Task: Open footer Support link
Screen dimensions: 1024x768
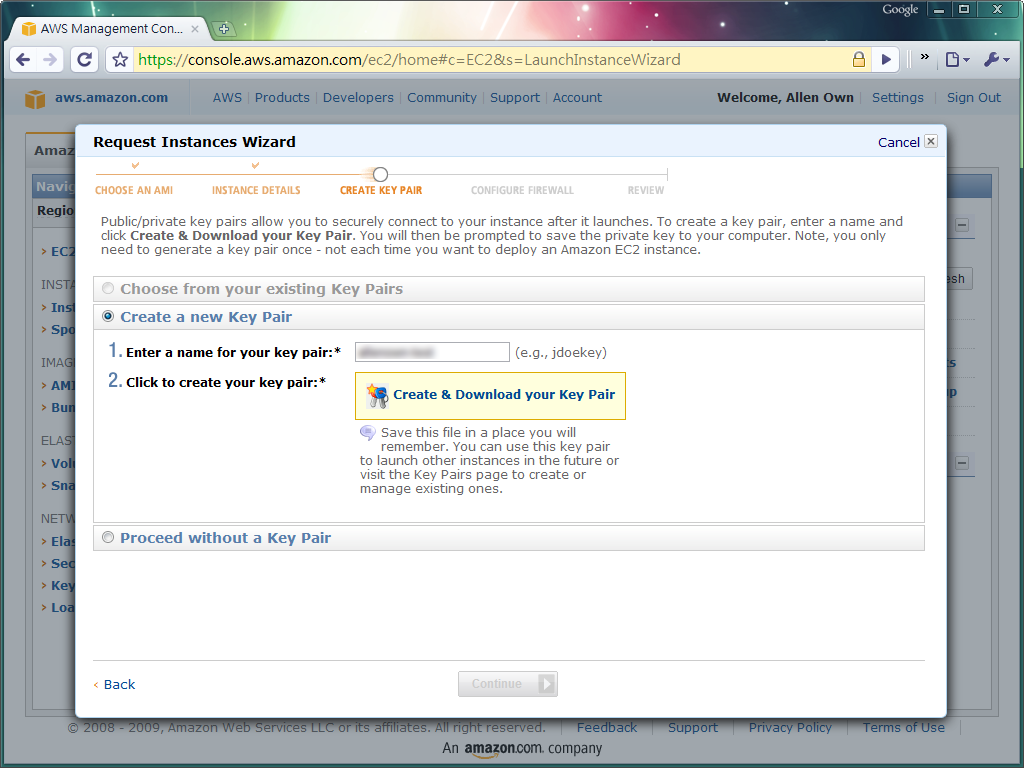Action: pyautogui.click(x=693, y=728)
